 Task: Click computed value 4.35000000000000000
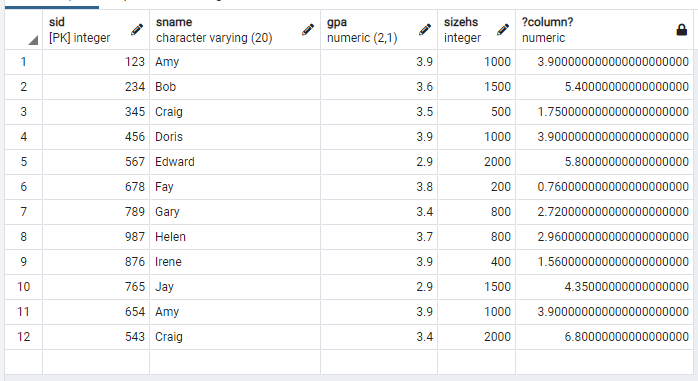(x=605, y=286)
